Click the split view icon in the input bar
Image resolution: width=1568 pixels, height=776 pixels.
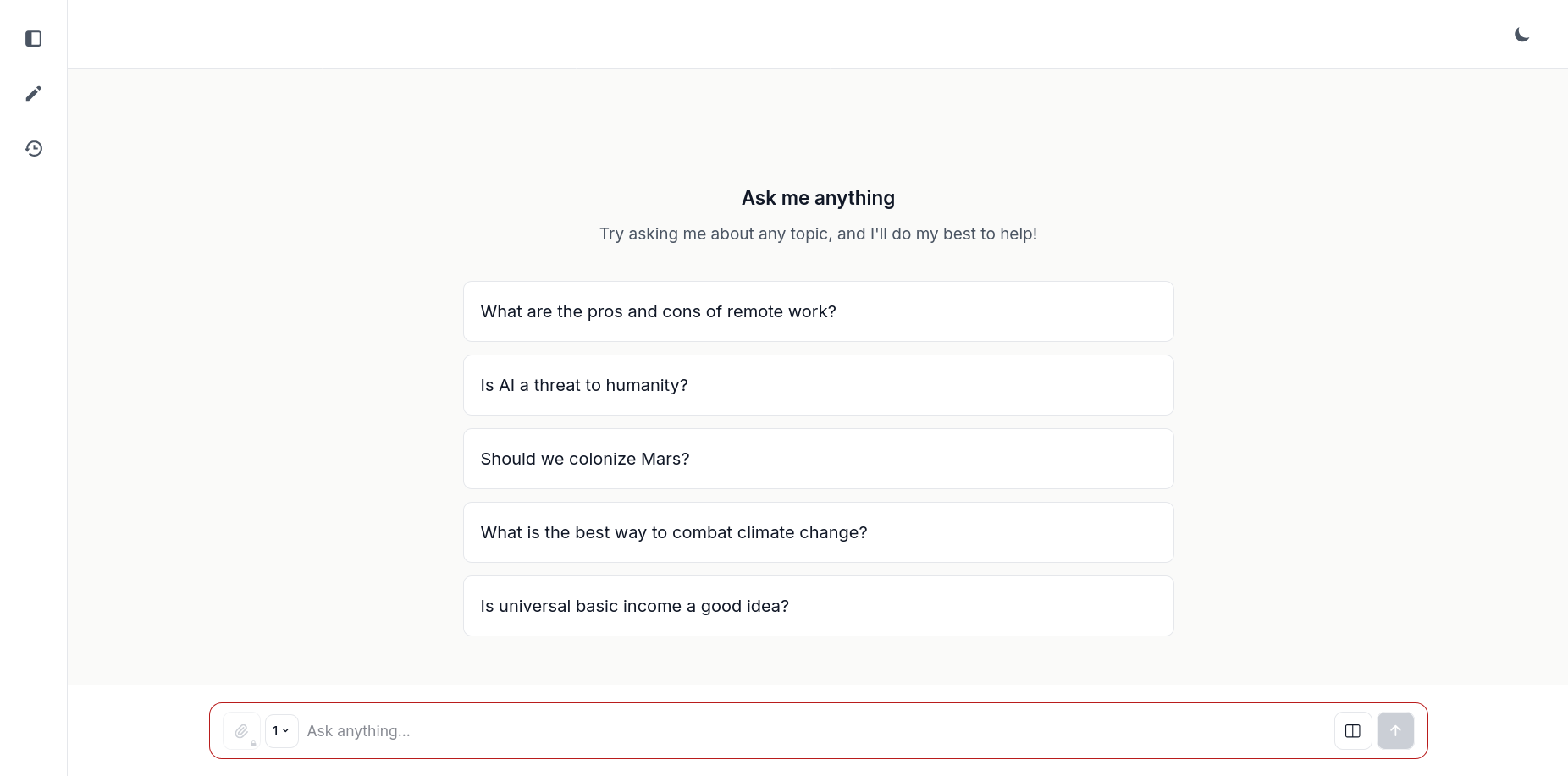(1352, 730)
